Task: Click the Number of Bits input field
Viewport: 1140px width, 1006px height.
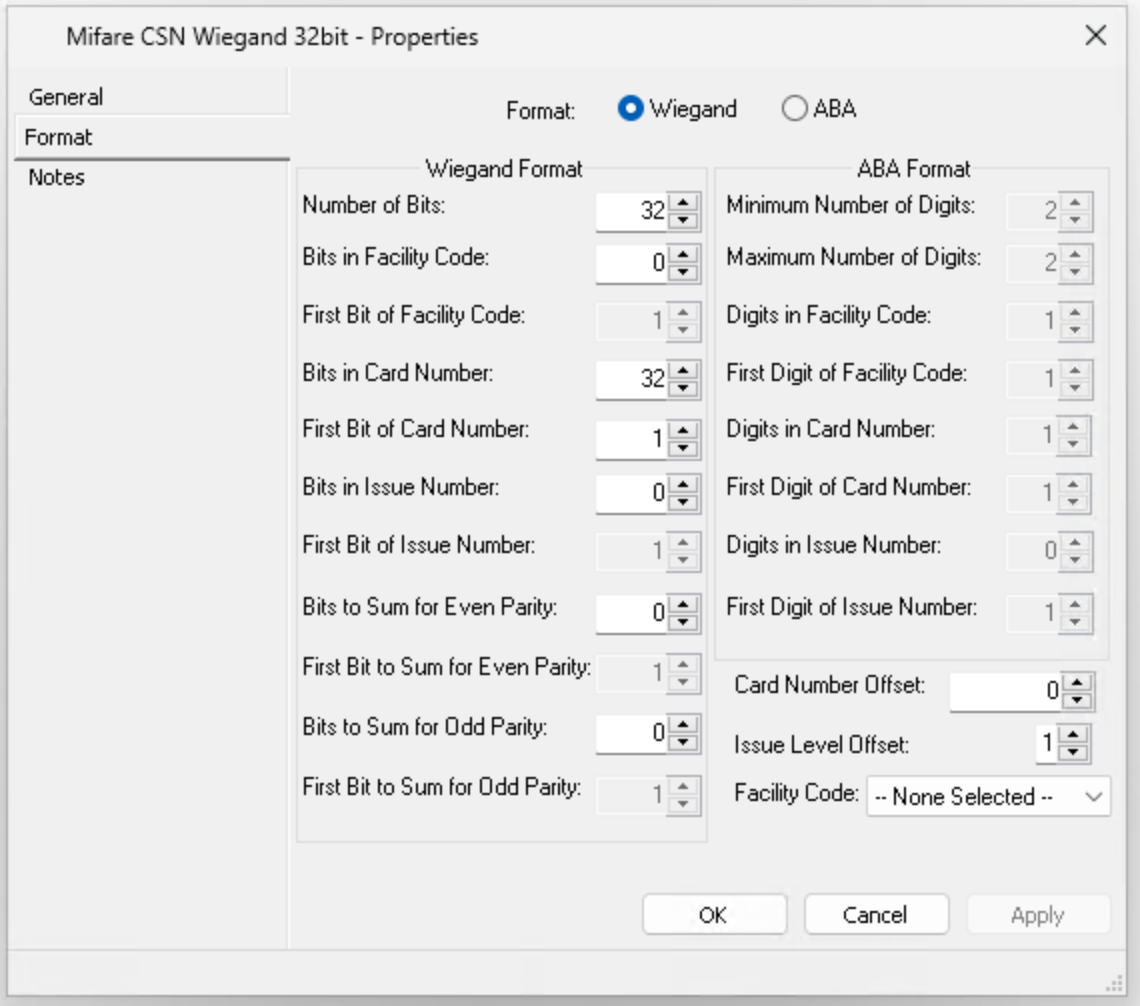Action: click(632, 212)
